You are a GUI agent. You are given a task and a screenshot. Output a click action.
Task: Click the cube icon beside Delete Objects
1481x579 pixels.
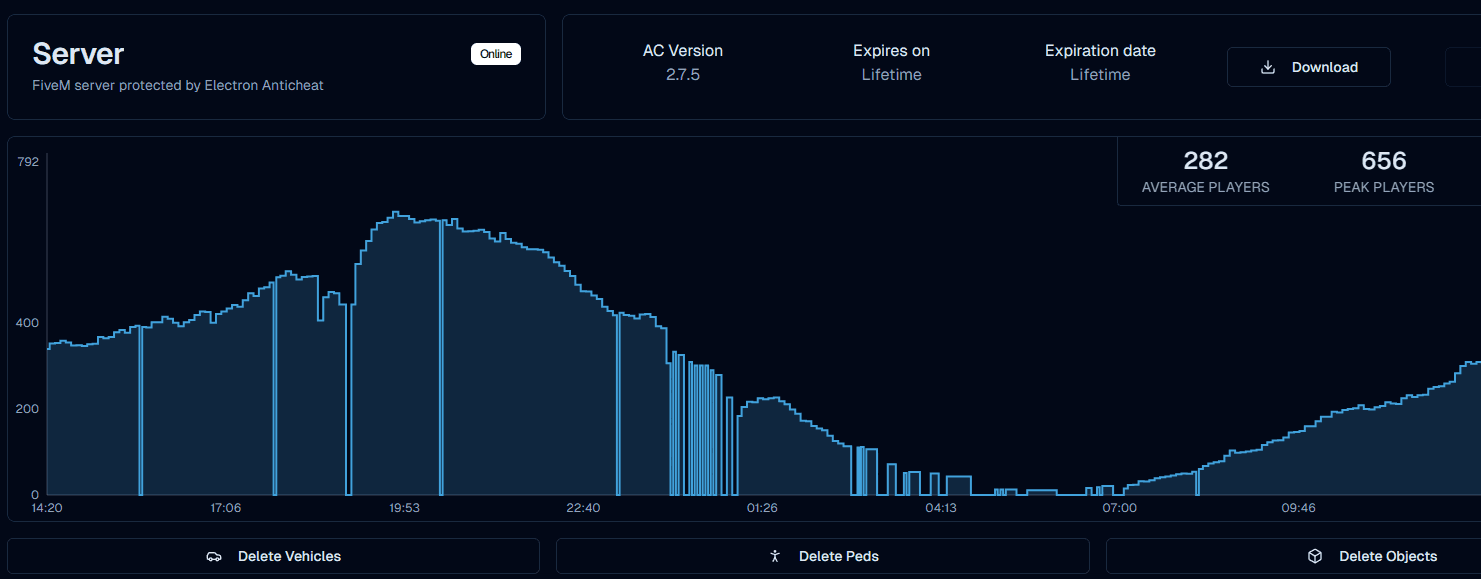point(1315,556)
